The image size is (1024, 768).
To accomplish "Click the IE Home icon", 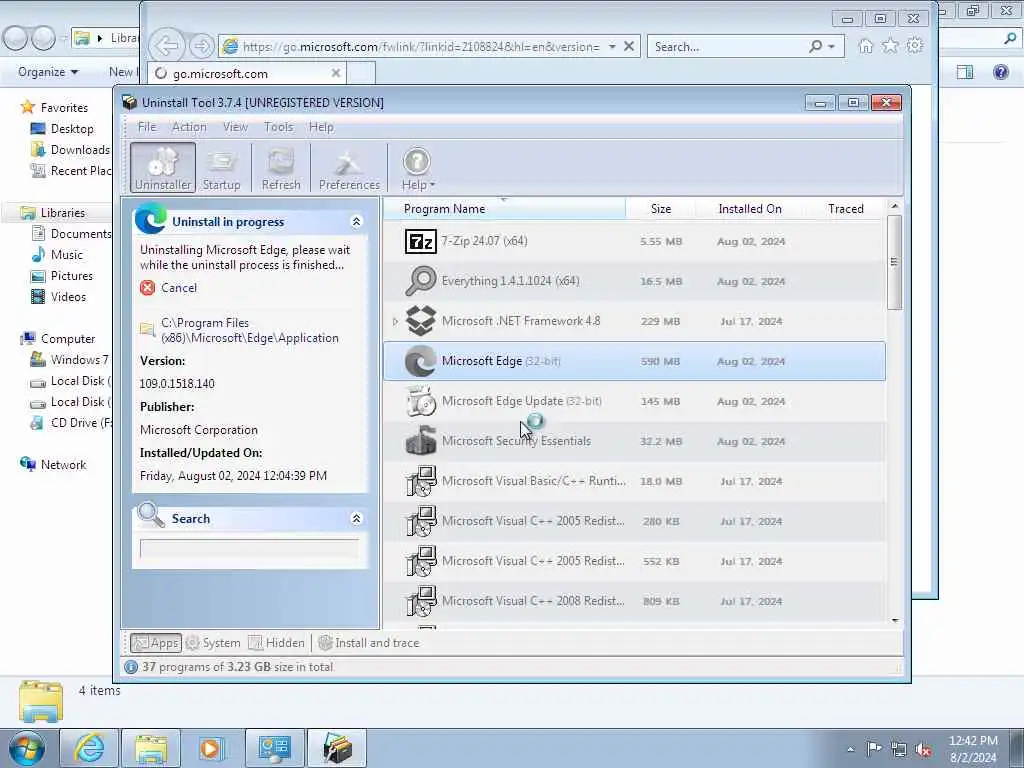I will (x=866, y=46).
